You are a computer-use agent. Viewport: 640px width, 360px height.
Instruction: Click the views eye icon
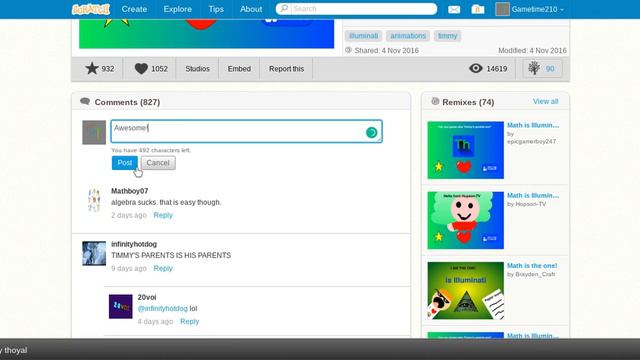point(476,69)
